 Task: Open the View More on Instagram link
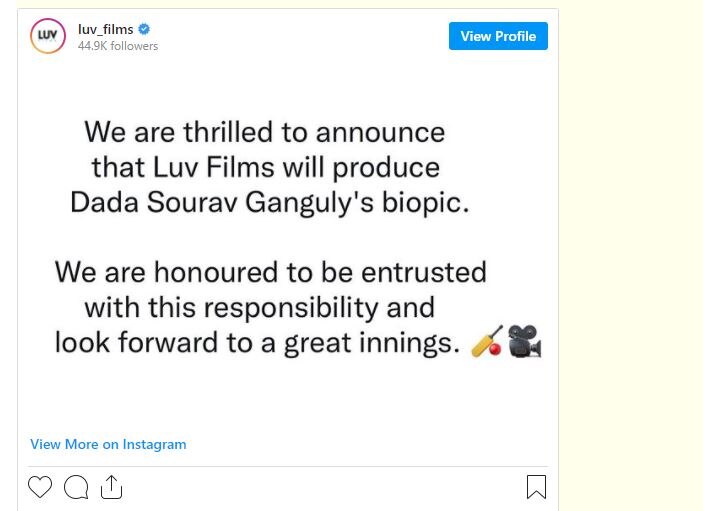108,444
